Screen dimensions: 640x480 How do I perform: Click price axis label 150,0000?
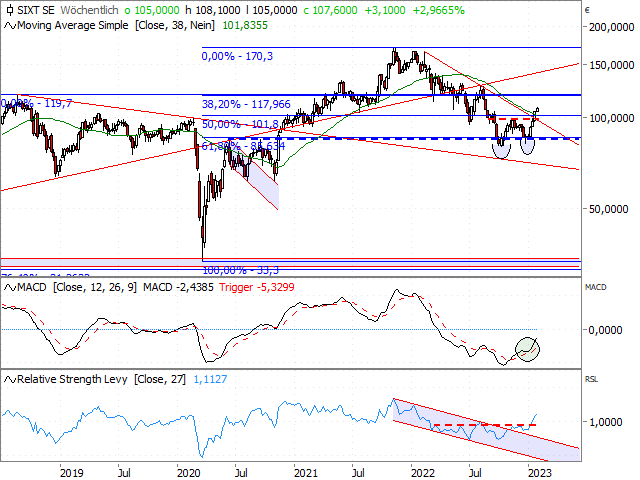tap(611, 65)
